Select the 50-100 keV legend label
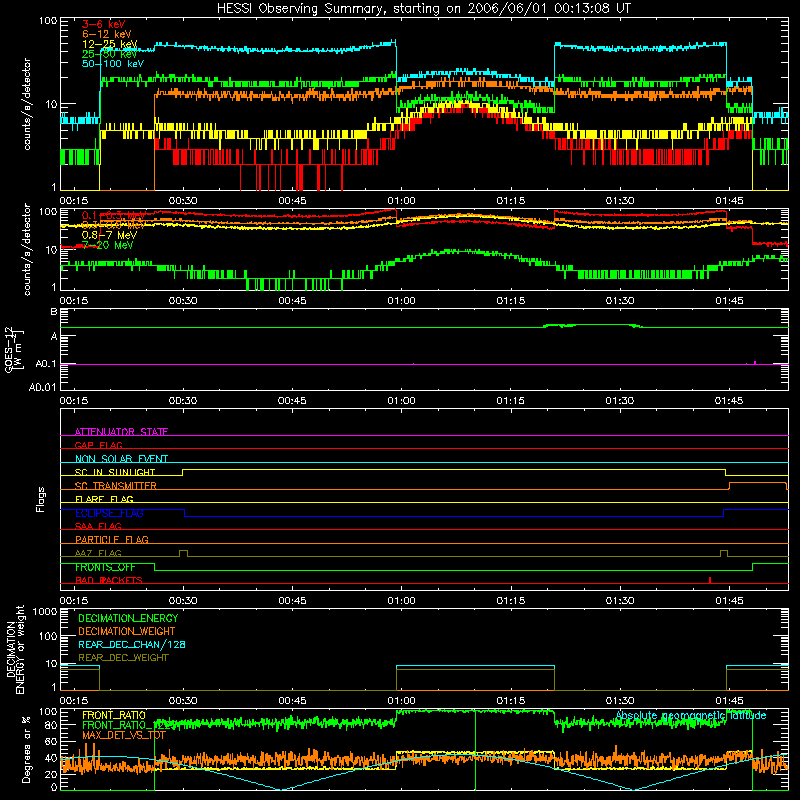The image size is (800, 800). [x=113, y=64]
